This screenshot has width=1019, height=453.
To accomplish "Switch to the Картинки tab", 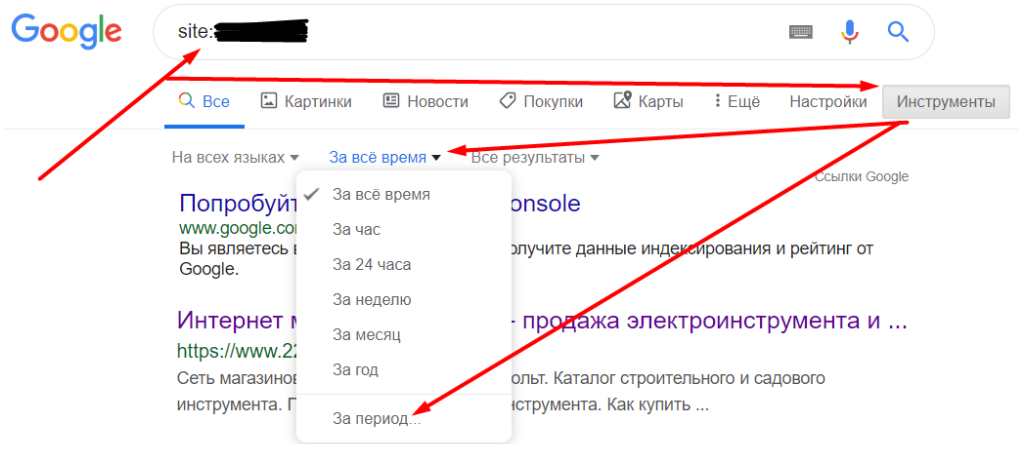I will tap(306, 101).
